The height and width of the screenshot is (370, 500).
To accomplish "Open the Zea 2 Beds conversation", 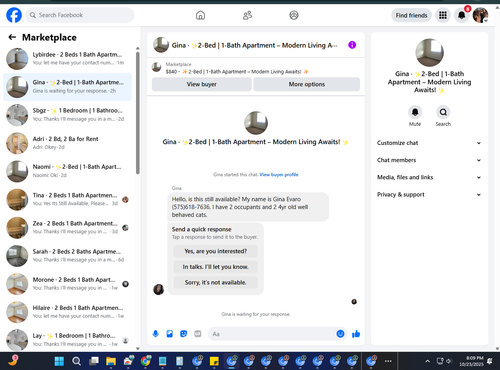I will tap(68, 228).
